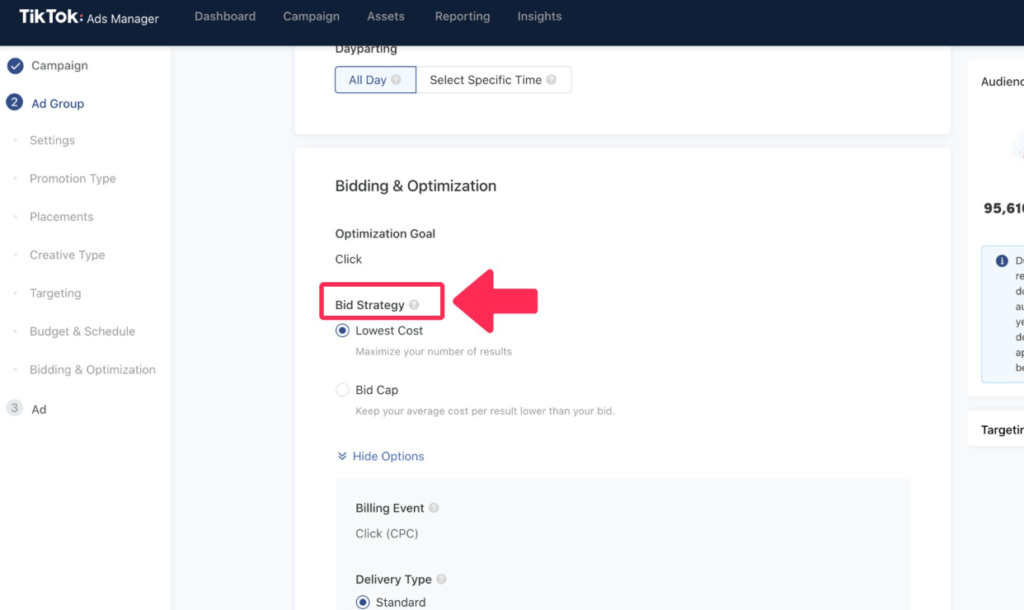Screen dimensions: 1024x610
Task: Click the help icon next to Select Specific Time
Action: 552,80
